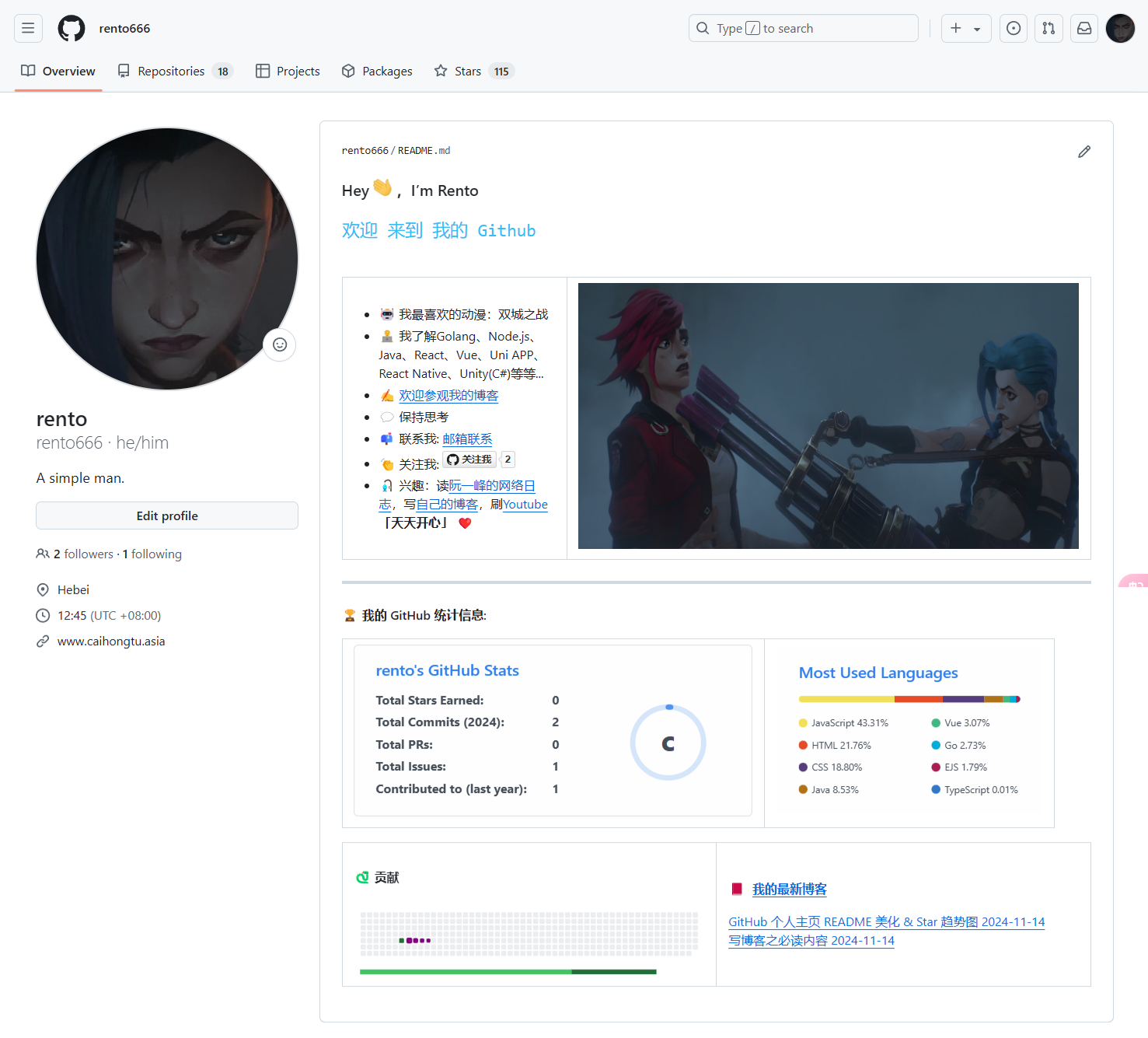Click the rento666 / README.md path link
This screenshot has height=1038, width=1148.
tap(396, 150)
